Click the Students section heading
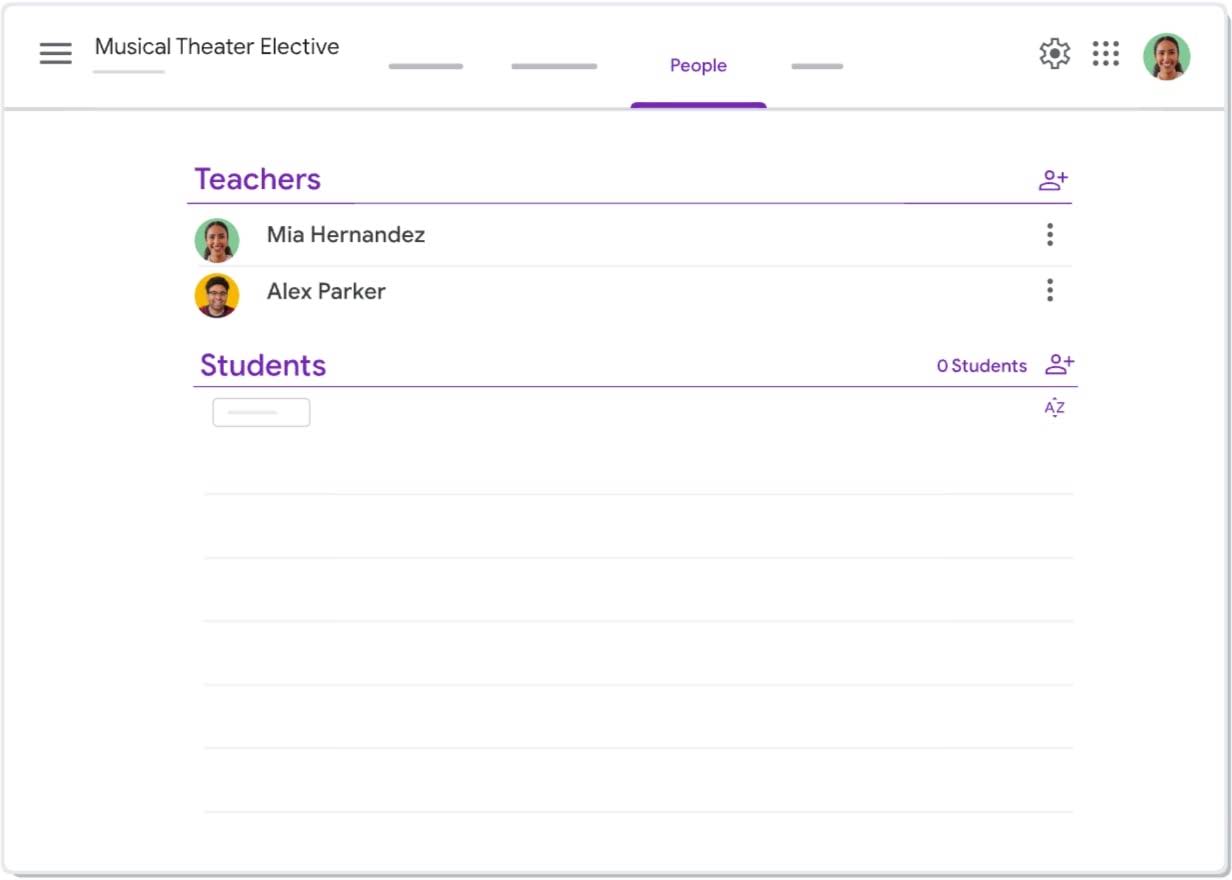Image resolution: width=1232 pixels, height=880 pixels. click(x=263, y=365)
